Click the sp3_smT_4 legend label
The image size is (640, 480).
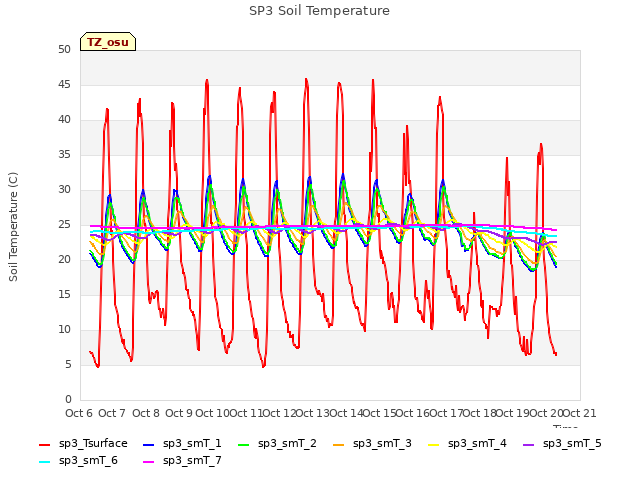(x=477, y=443)
